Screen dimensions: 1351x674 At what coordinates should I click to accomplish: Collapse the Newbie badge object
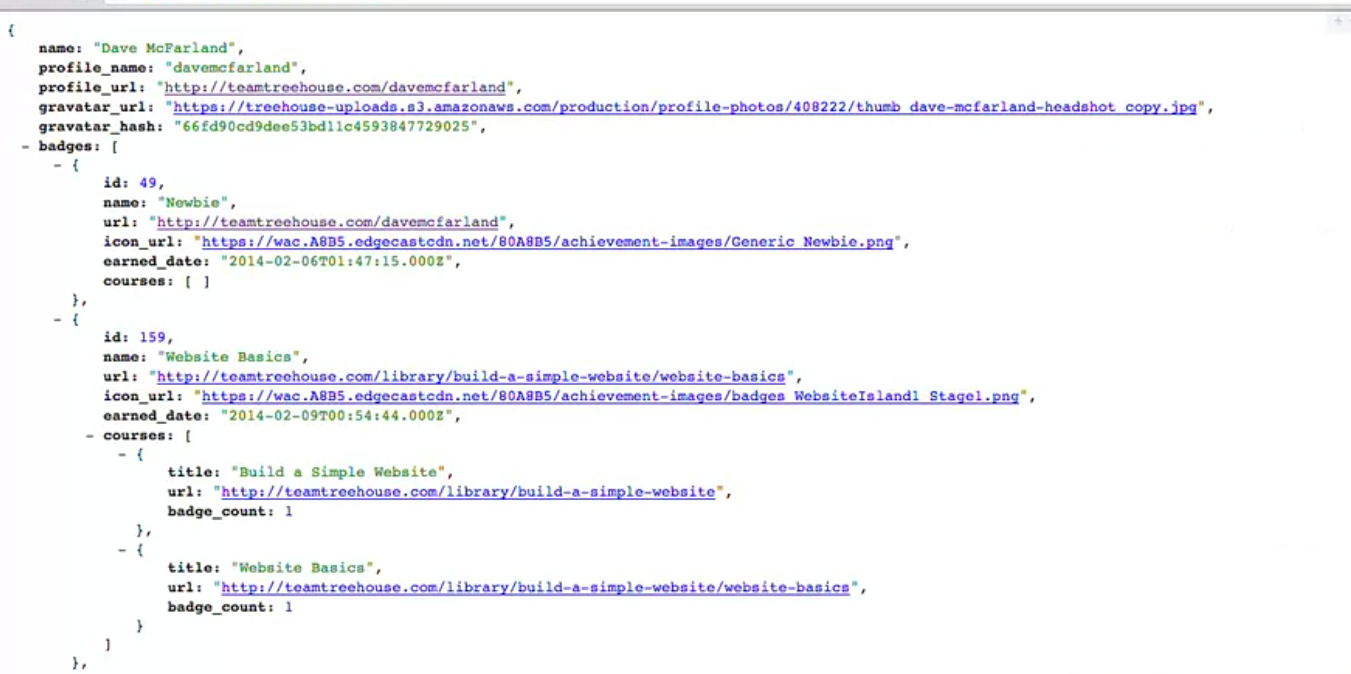pyautogui.click(x=58, y=166)
